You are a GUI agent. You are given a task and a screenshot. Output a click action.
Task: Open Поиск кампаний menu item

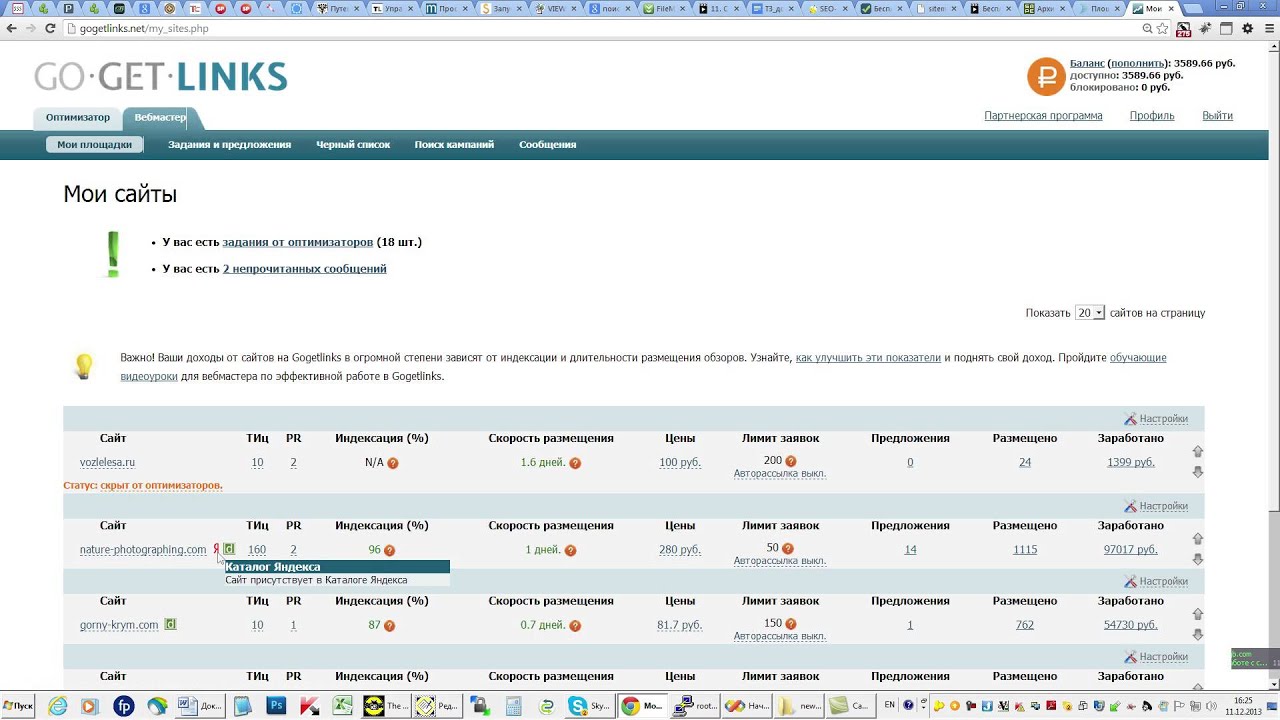point(454,145)
